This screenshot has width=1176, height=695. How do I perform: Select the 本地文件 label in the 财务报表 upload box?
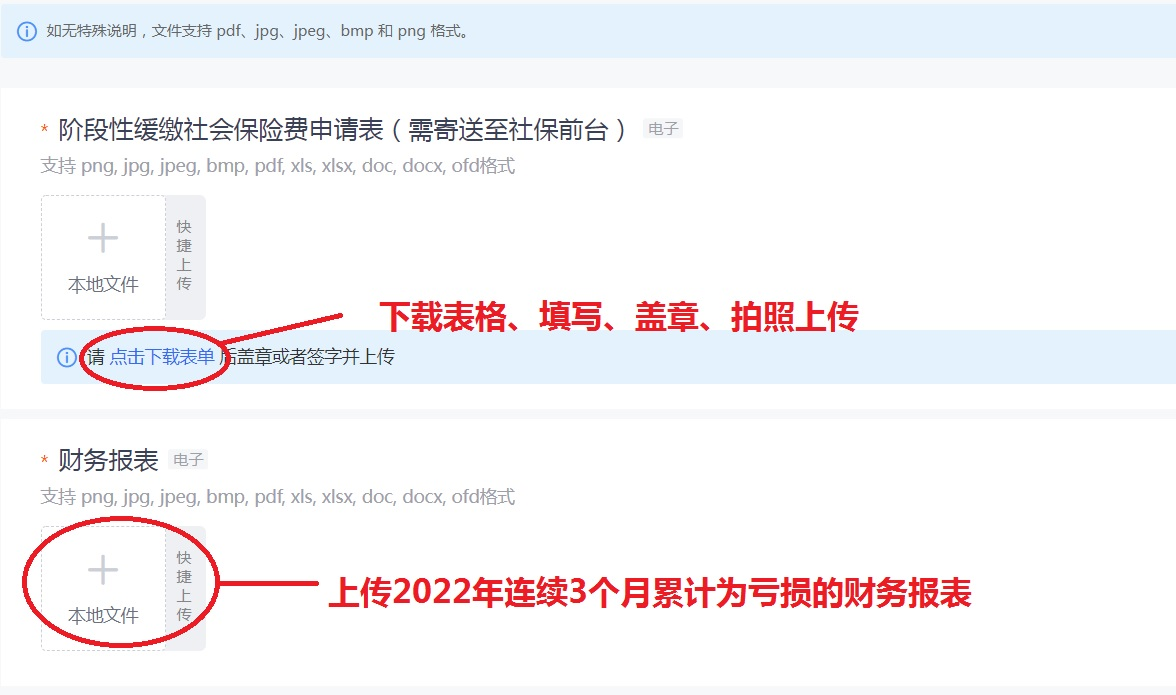click(x=104, y=616)
